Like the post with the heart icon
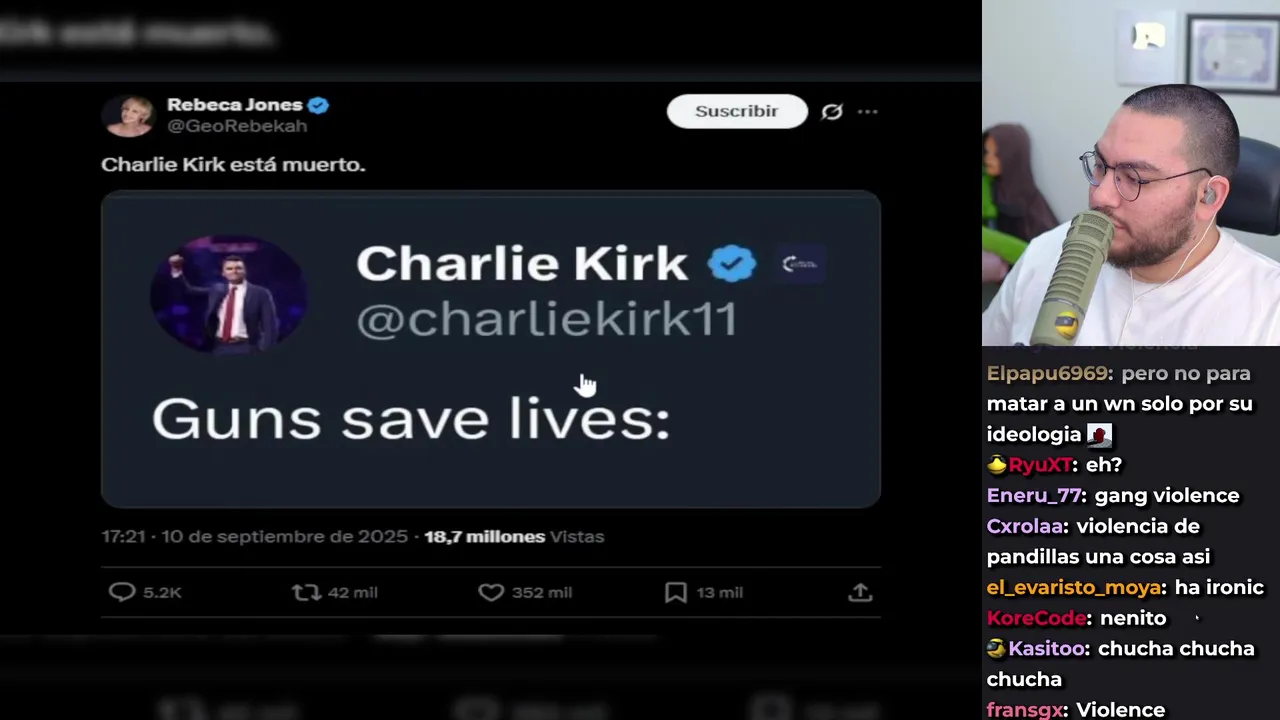The image size is (1280, 720). [x=491, y=592]
